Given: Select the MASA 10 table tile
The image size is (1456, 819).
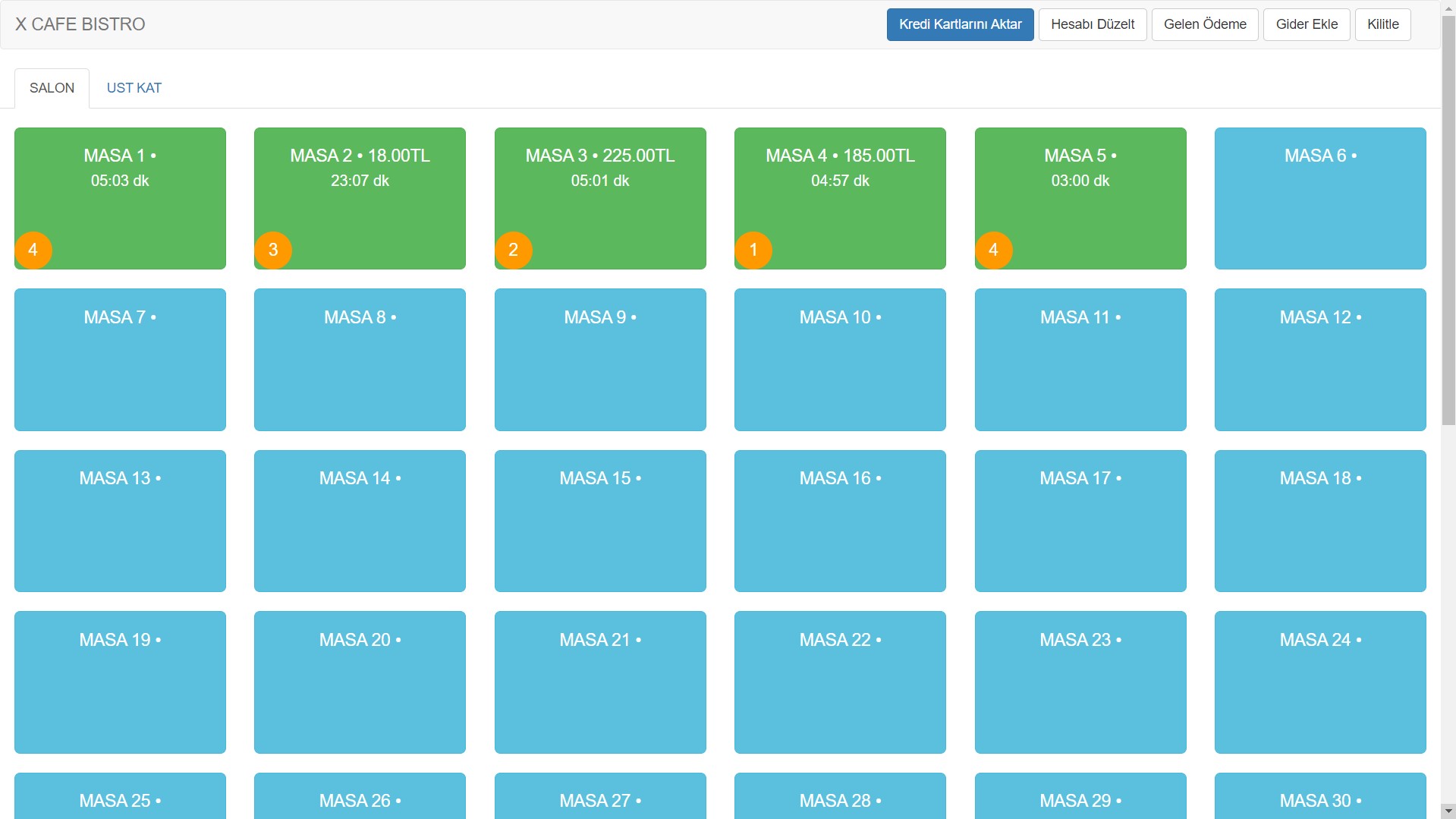Looking at the screenshot, I should [x=840, y=359].
